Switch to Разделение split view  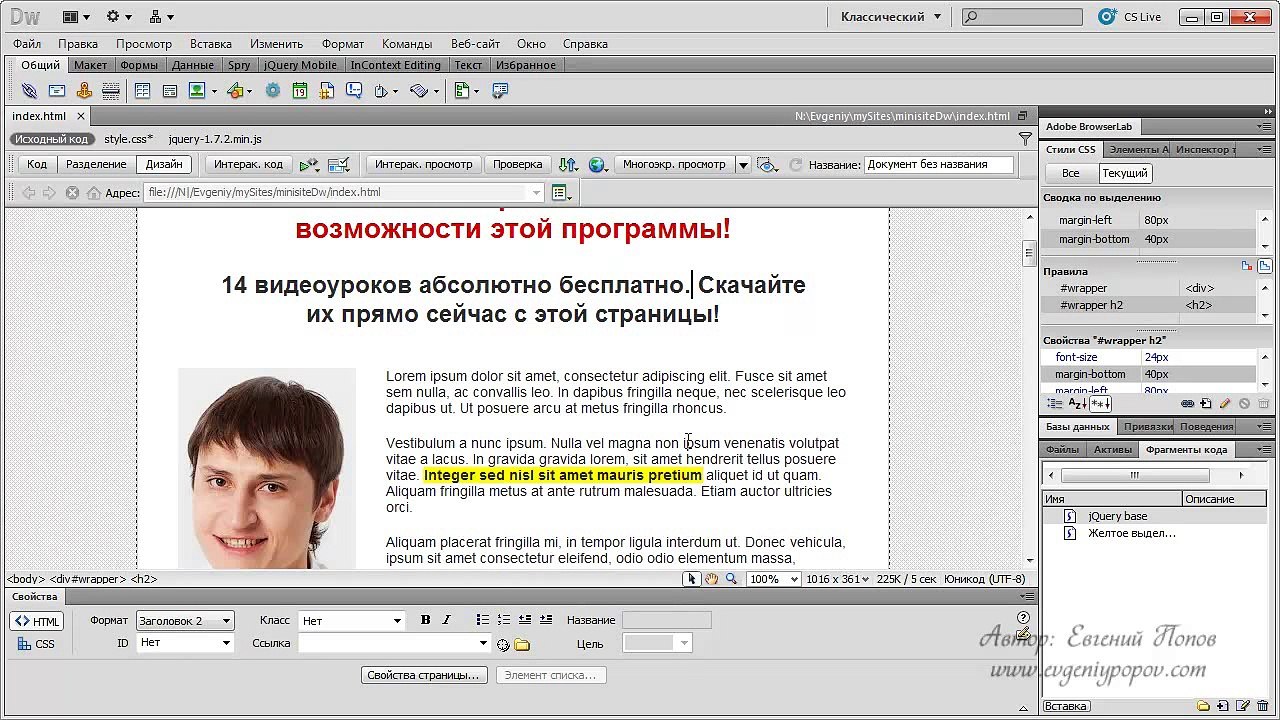[x=96, y=165]
